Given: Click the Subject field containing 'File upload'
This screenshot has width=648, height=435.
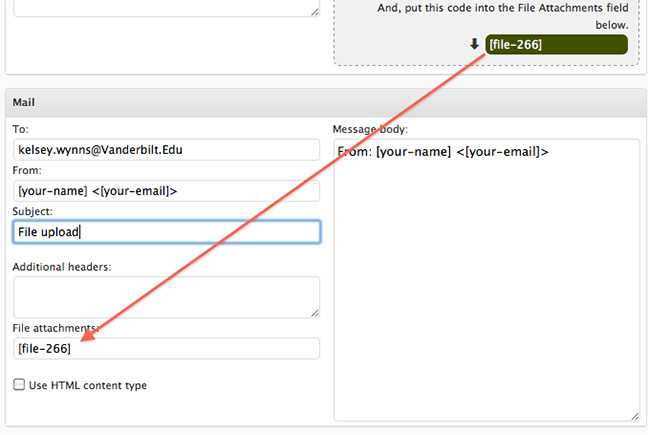Looking at the screenshot, I should coord(166,232).
